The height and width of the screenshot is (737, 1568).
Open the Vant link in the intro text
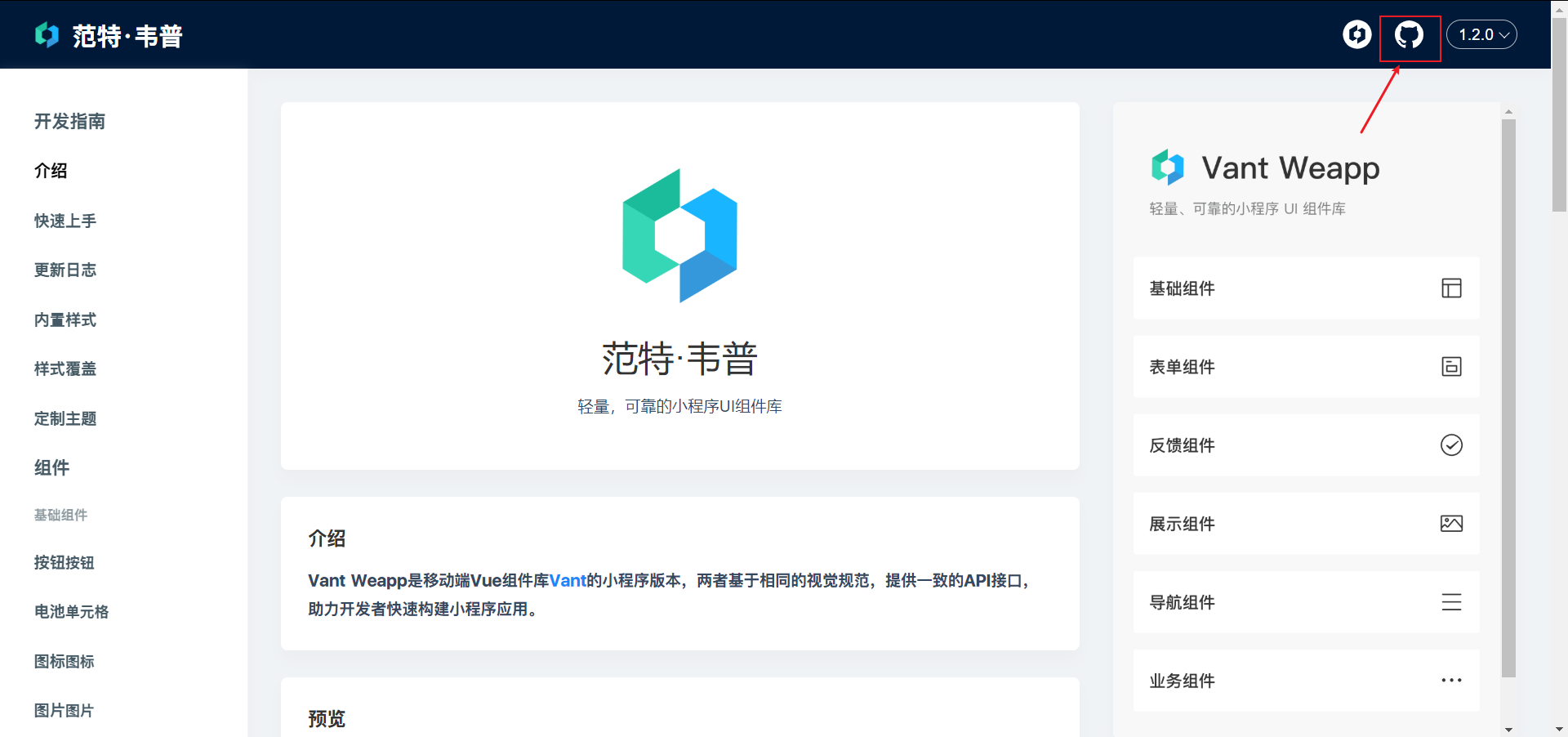(x=568, y=580)
